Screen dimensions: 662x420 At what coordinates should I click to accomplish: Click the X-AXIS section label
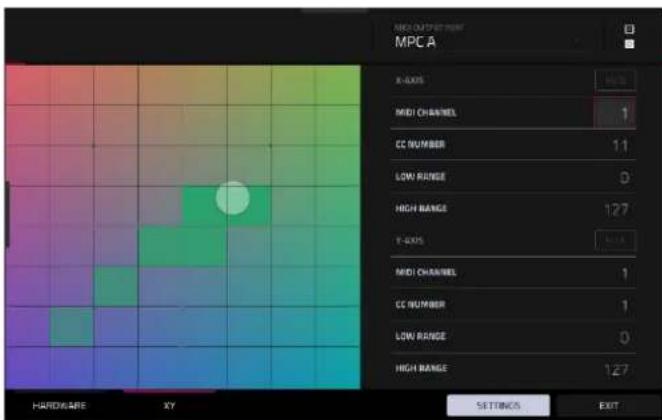(x=409, y=80)
